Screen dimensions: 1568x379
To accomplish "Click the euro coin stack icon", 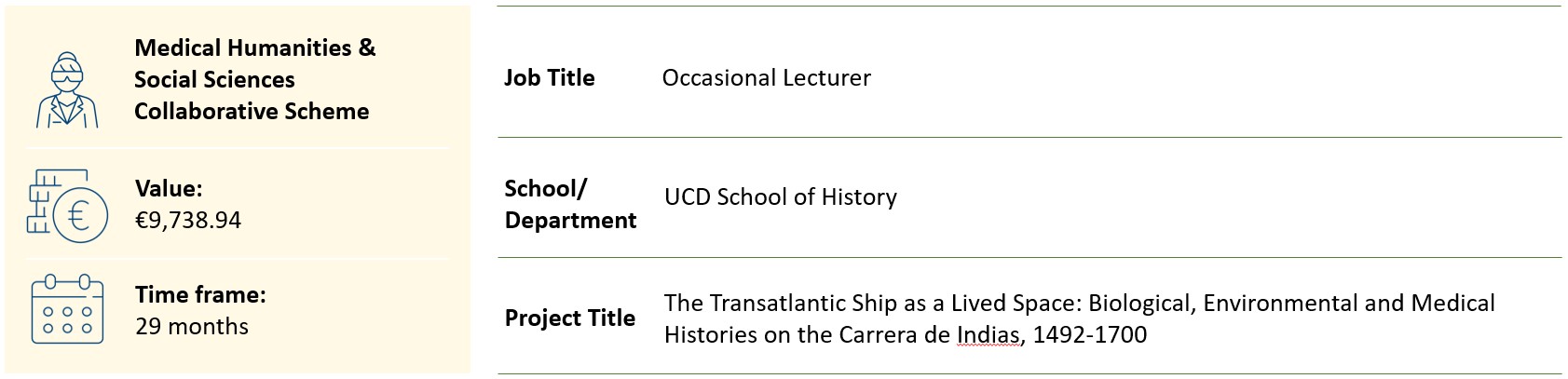I will point(67,207).
